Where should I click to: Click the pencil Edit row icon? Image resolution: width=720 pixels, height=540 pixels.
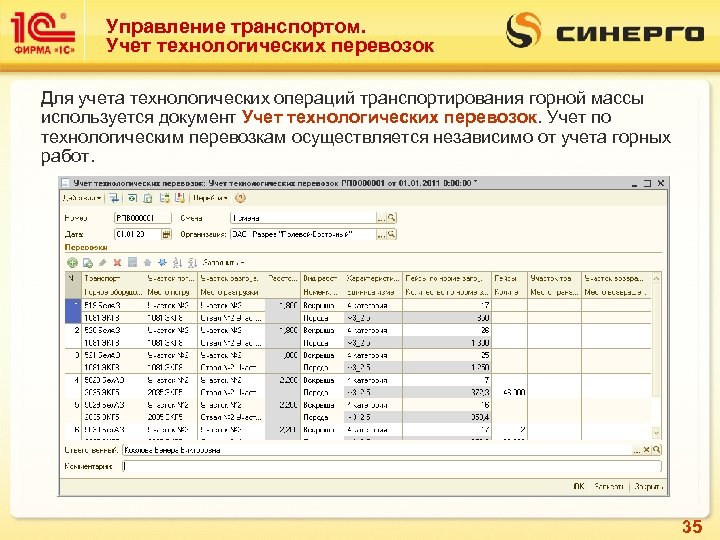103,263
